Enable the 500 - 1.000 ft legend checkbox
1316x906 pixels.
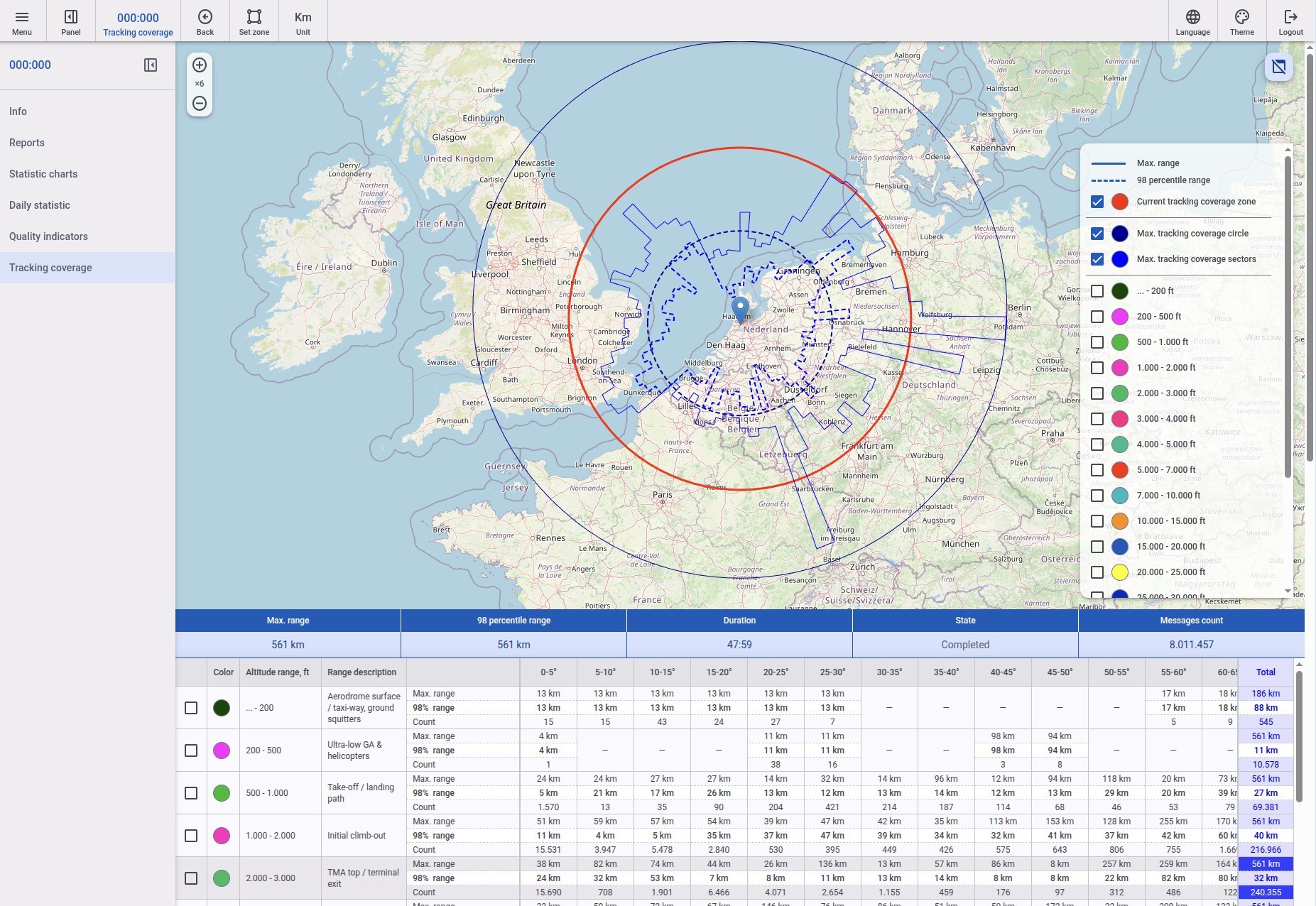tap(1097, 342)
